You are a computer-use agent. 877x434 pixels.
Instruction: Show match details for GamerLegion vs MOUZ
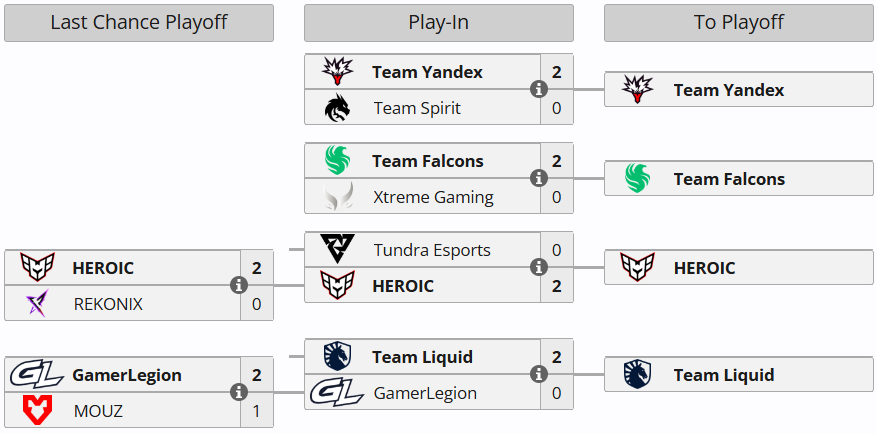point(239,392)
